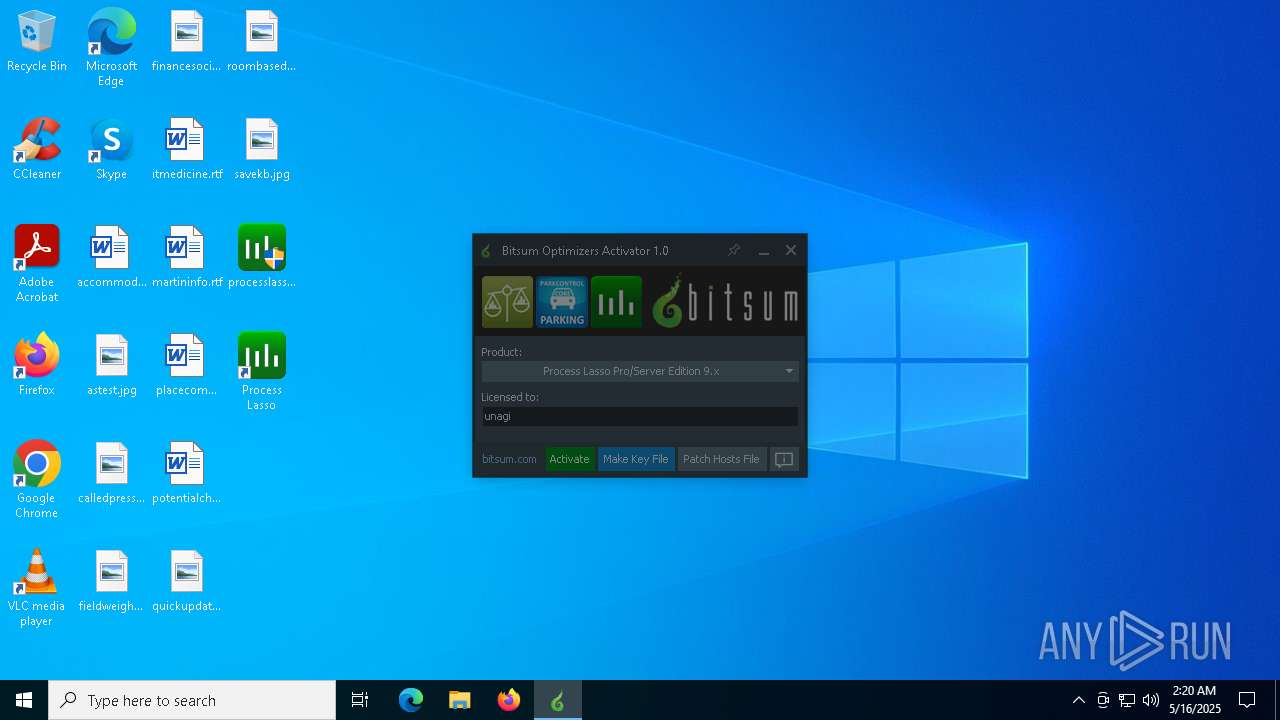This screenshot has width=1280, height=720.
Task: Open Task View from the taskbar
Action: (x=360, y=700)
